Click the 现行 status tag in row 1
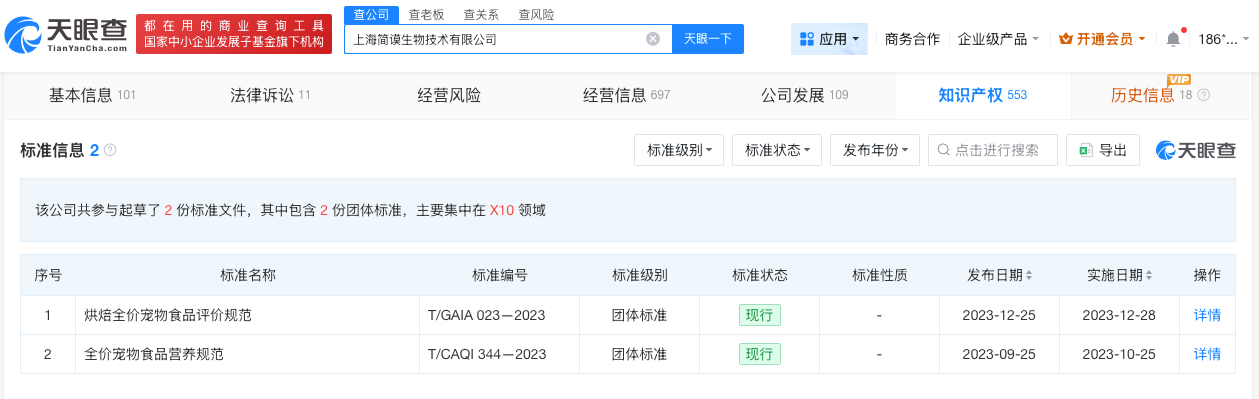This screenshot has height=399, width=1259. [x=760, y=315]
